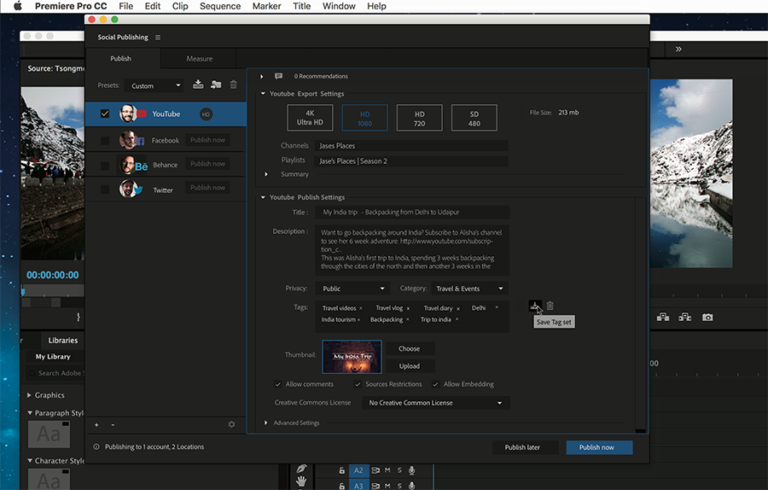Click the minus icon to remove account
This screenshot has height=490, width=768.
click(x=113, y=425)
